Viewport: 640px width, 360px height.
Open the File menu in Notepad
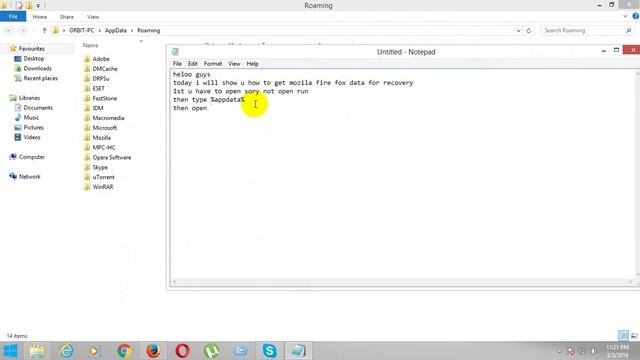pos(177,64)
